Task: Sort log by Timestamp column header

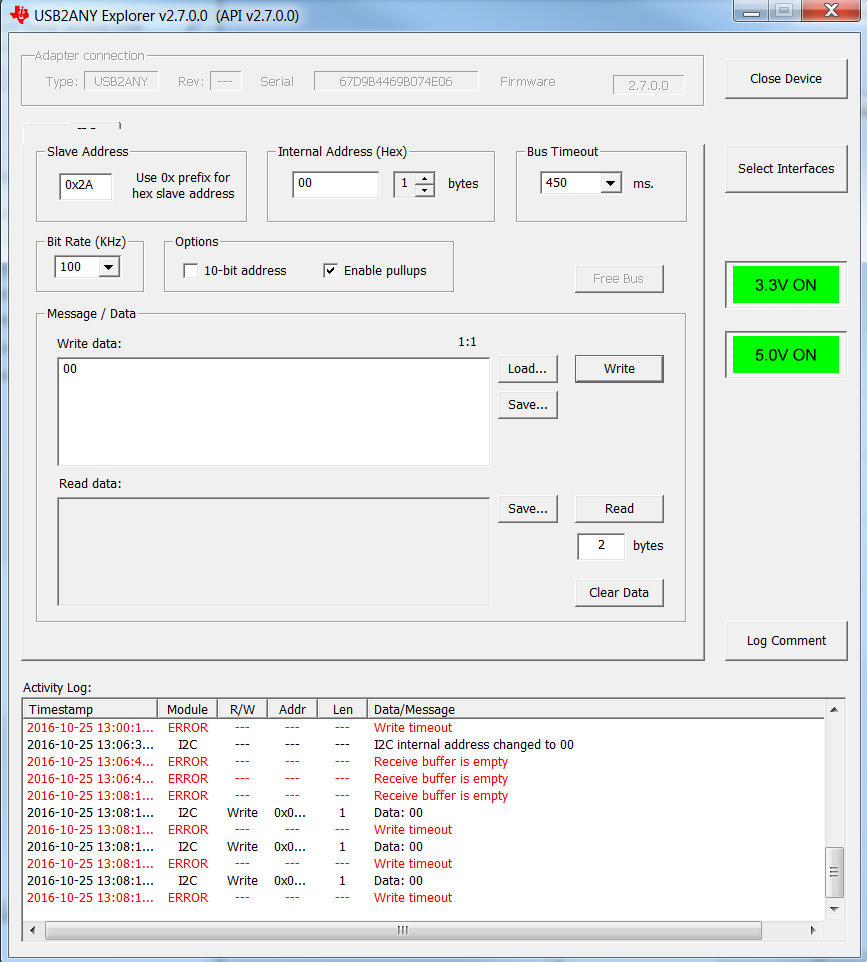Action: tap(90, 709)
